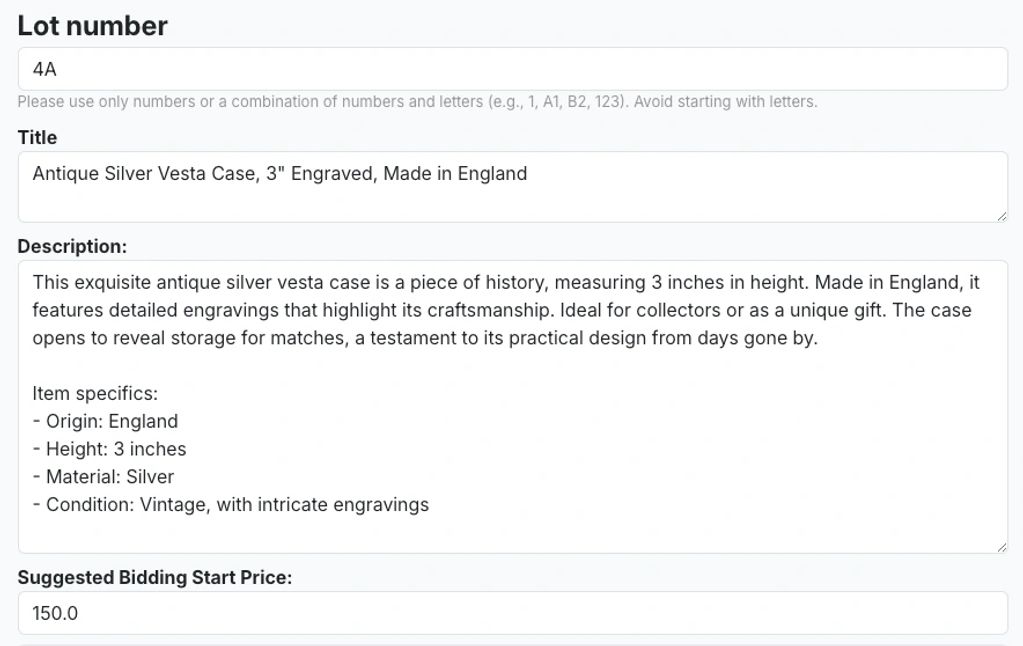Click the '- Height: 3 inches' description line
Image resolution: width=1023 pixels, height=646 pixels.
(x=109, y=449)
